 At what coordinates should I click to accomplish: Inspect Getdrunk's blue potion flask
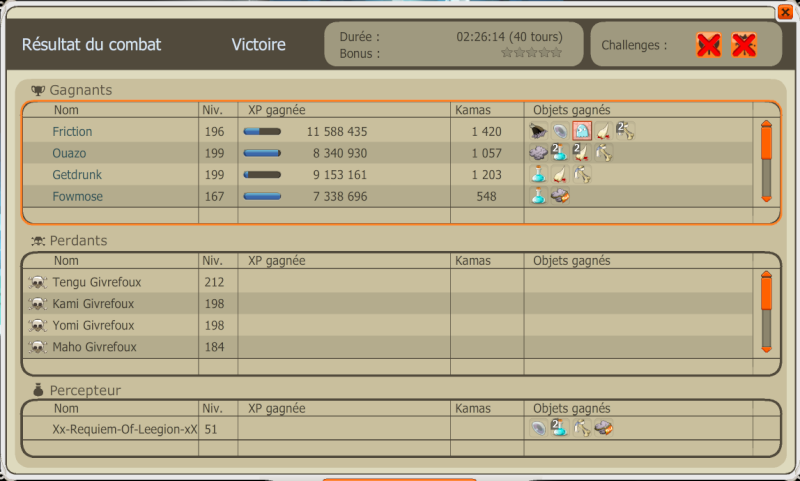click(538, 174)
